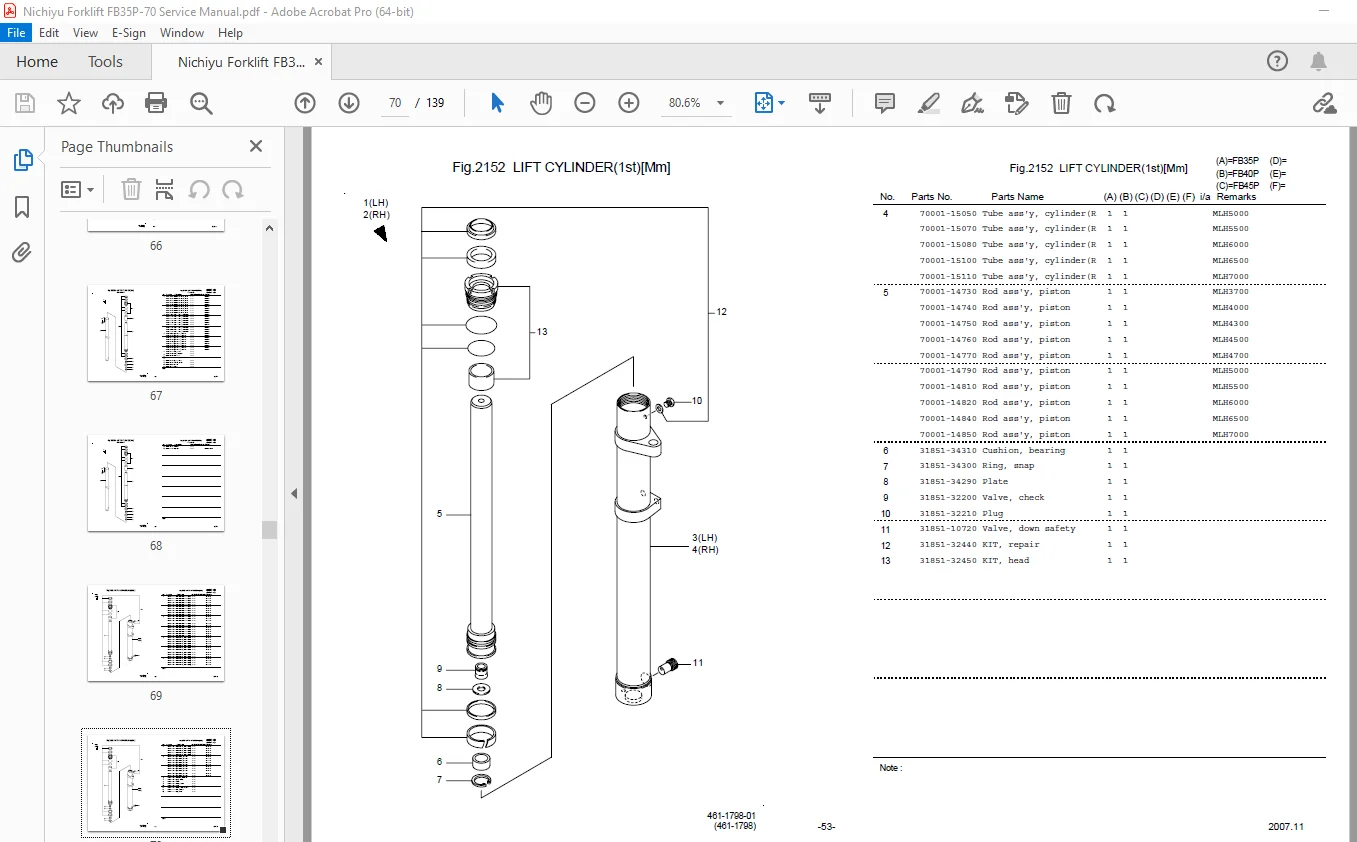
Task: Select the page 69 thumbnail
Action: click(156, 633)
